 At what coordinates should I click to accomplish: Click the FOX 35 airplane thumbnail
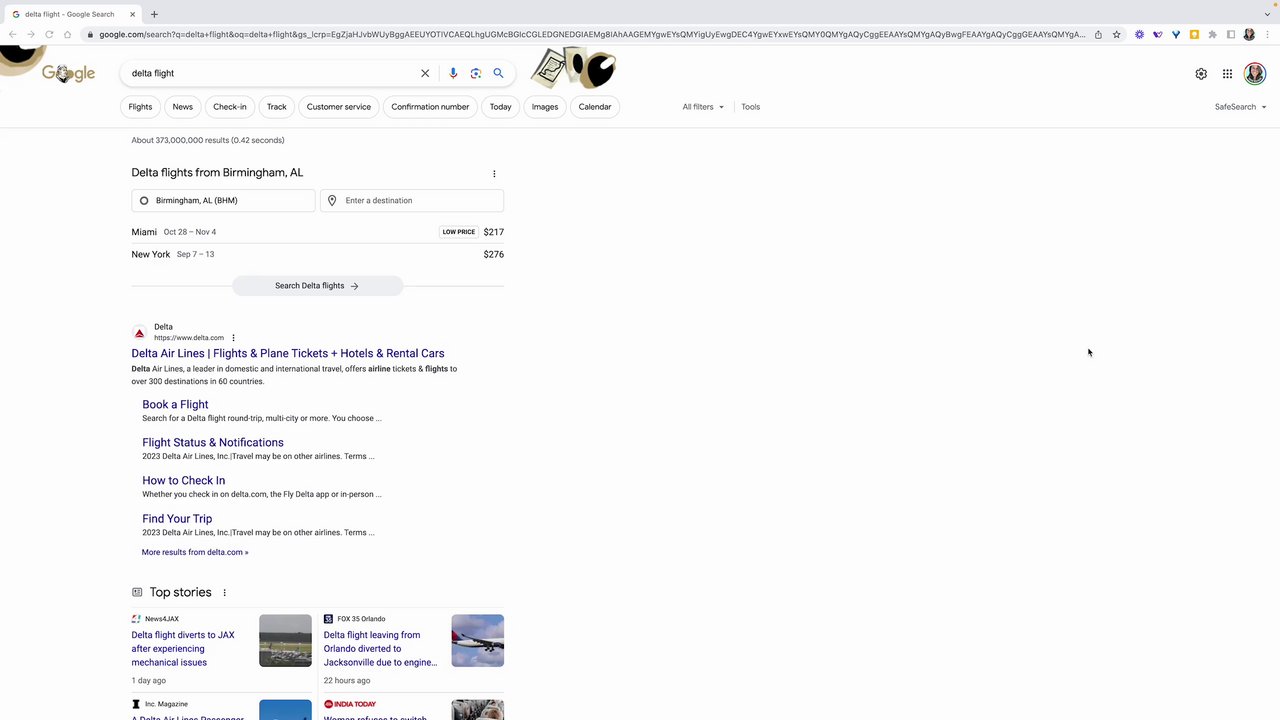click(477, 641)
